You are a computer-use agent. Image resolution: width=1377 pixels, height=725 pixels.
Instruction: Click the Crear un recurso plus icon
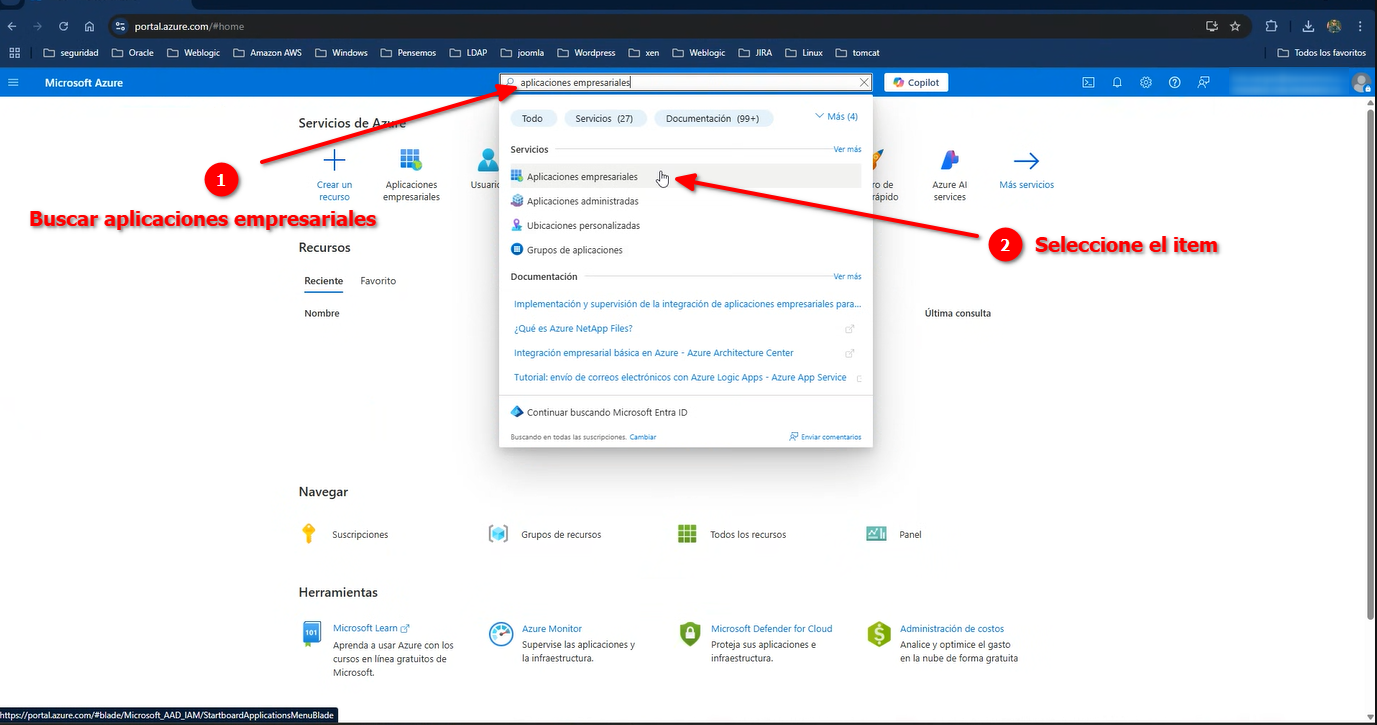point(334,161)
